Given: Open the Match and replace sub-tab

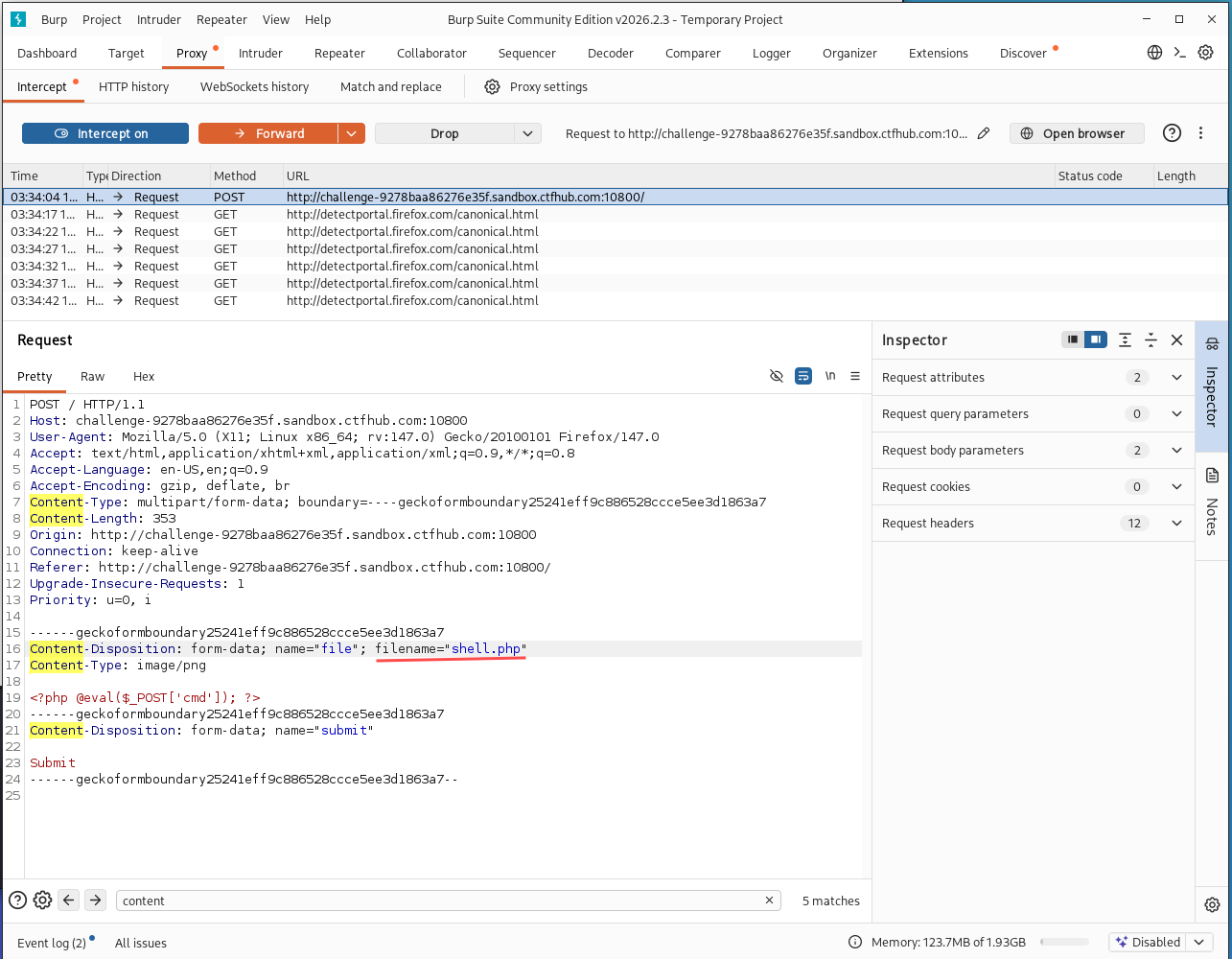Looking at the screenshot, I should pos(391,86).
